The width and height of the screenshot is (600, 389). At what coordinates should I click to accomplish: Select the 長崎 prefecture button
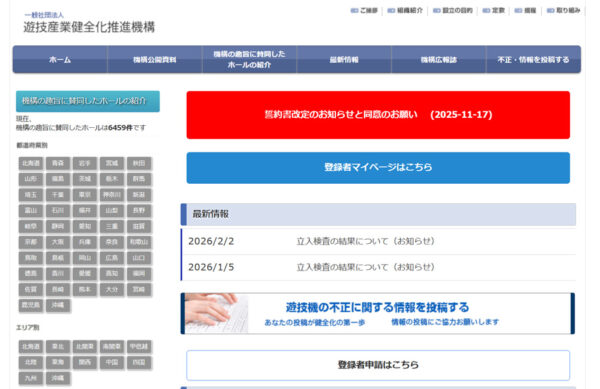(58, 290)
